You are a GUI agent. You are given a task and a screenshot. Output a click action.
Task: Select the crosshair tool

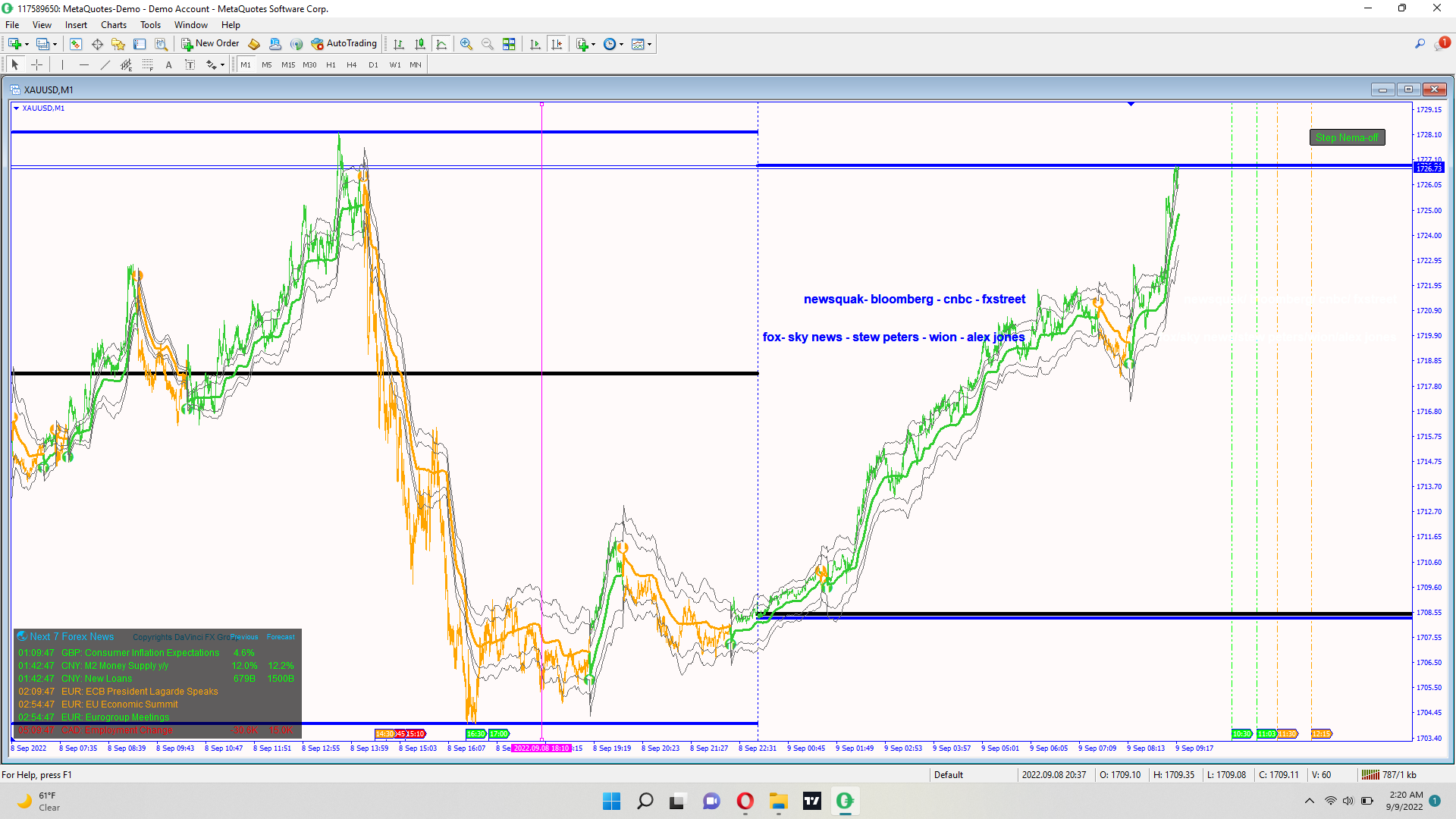pos(36,65)
